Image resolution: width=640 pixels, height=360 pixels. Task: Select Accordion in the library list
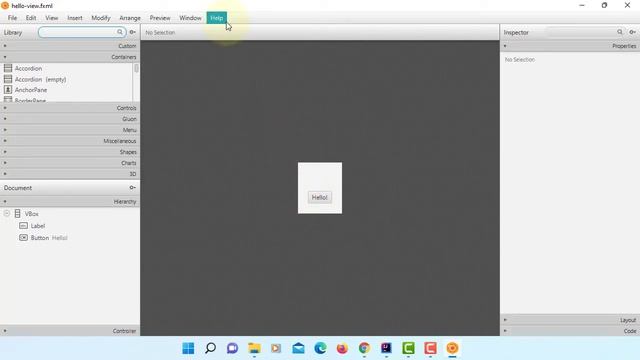tap(28, 69)
